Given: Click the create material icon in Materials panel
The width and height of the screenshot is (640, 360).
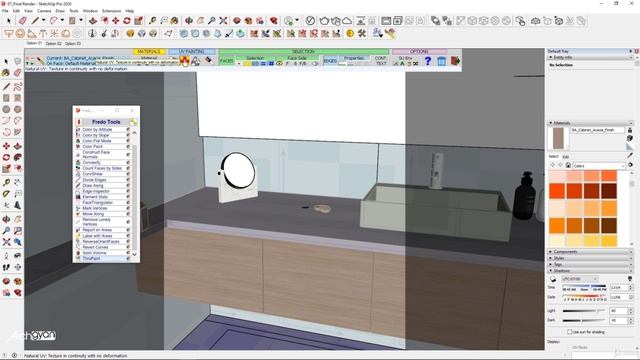Looking at the screenshot, I should (630, 138).
